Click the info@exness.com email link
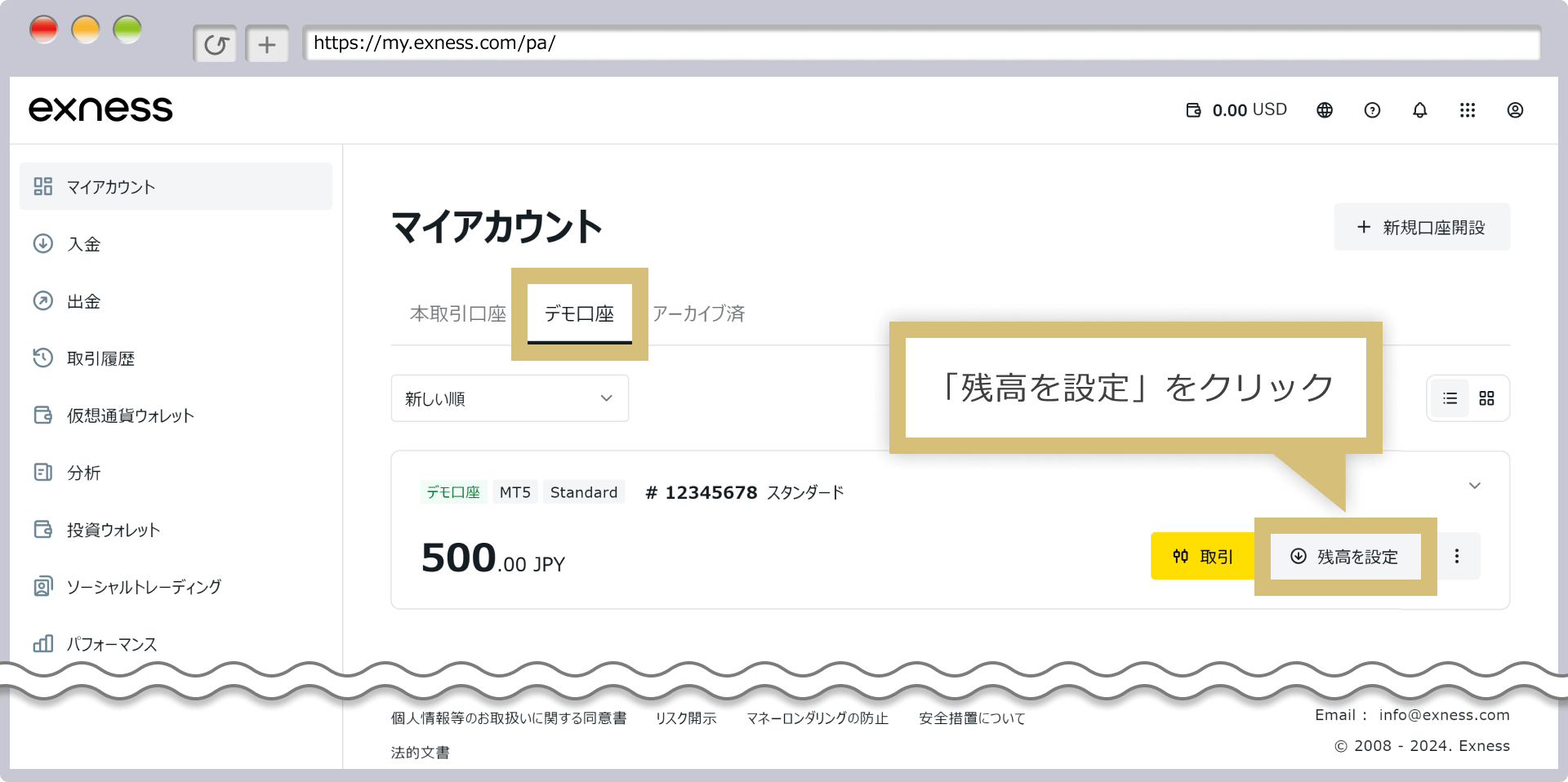The width and height of the screenshot is (1568, 782). 1444,715
